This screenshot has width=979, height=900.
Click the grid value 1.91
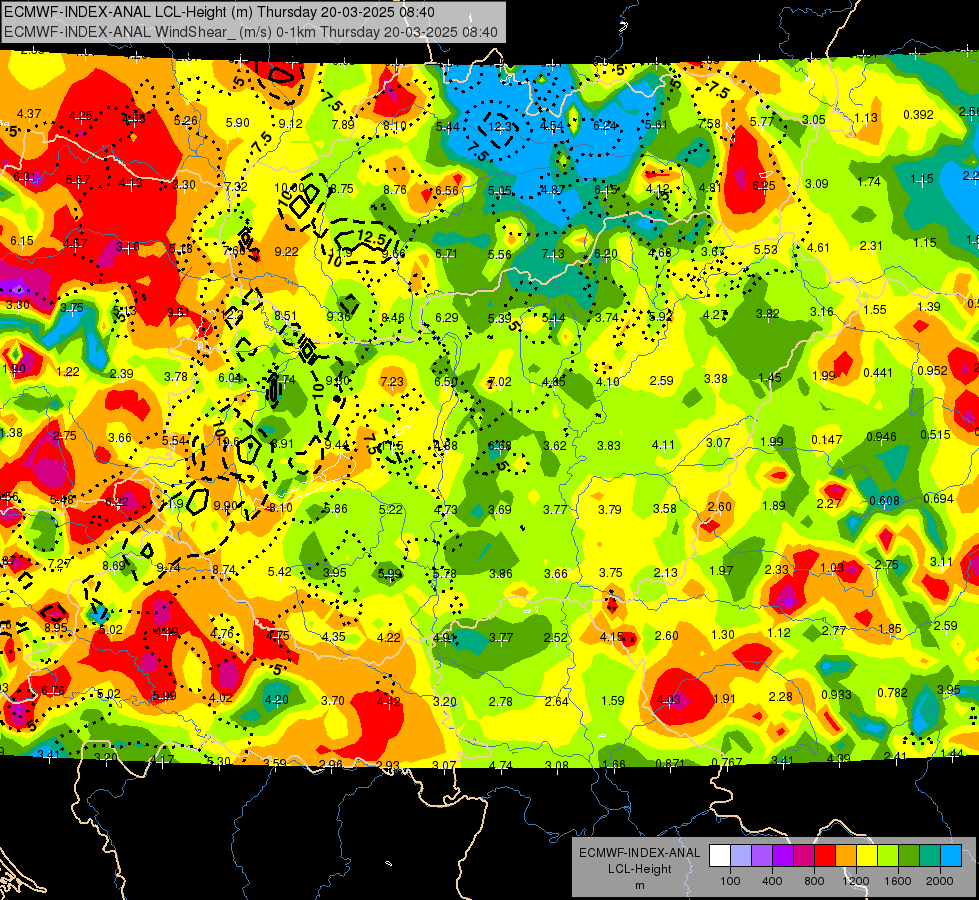724,698
